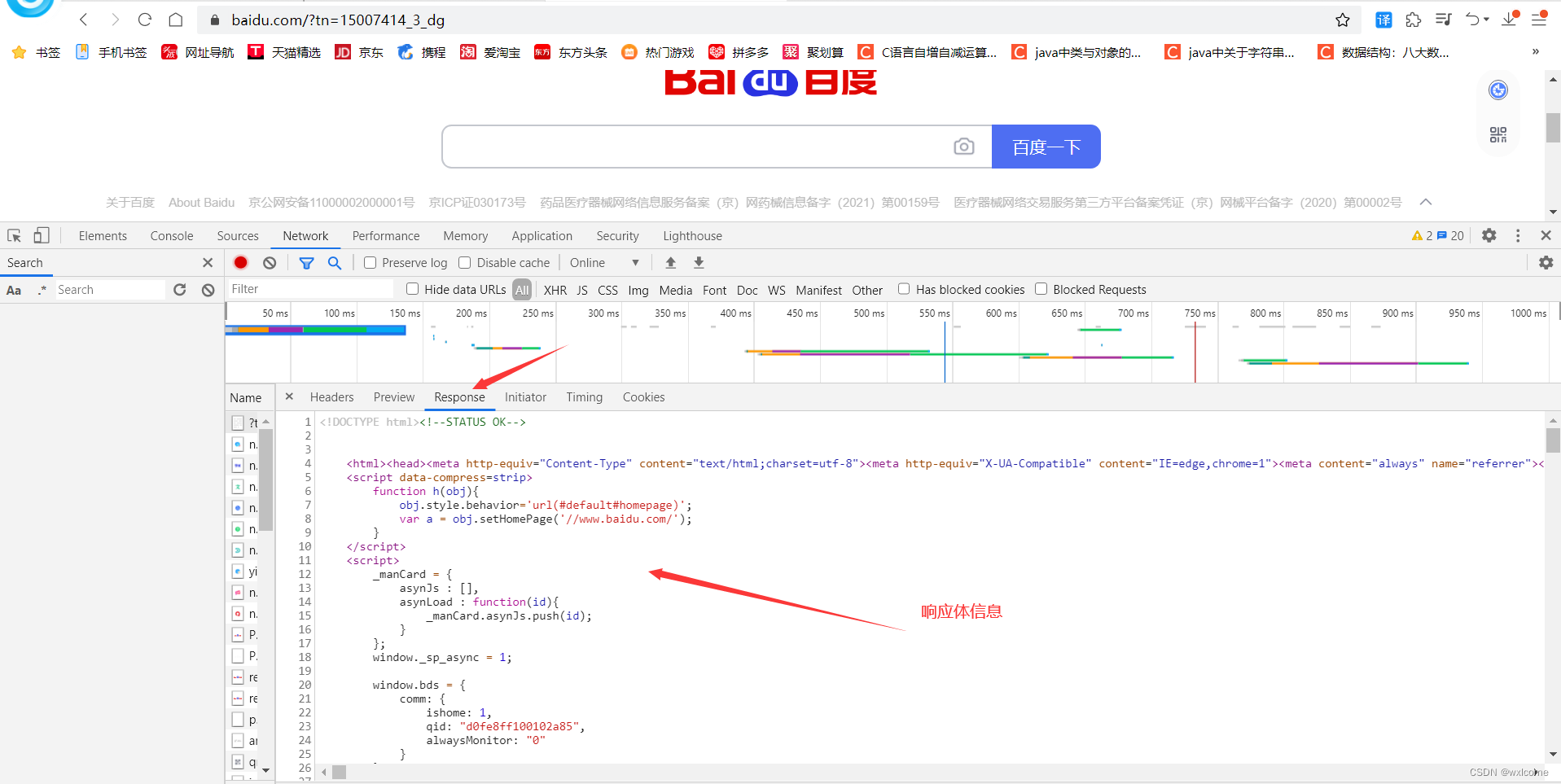Image resolution: width=1561 pixels, height=784 pixels.
Task: Open the DevTools three-dot menu
Action: (x=1518, y=235)
